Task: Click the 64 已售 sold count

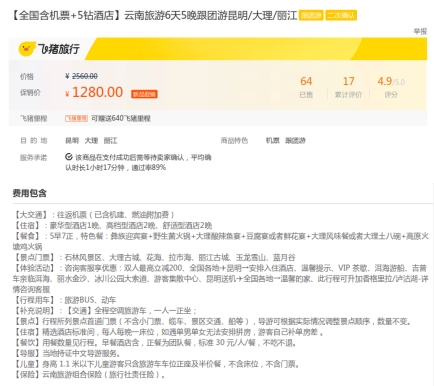Action: point(306,87)
